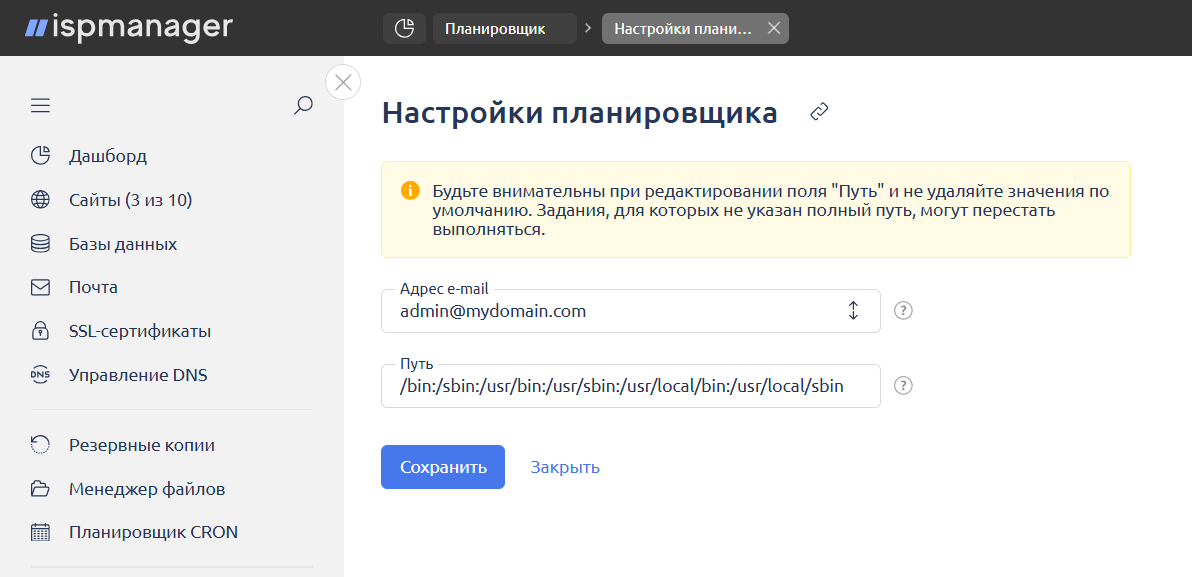Copy link to Настройки планировщика settings
The width and height of the screenshot is (1192, 577).
click(x=819, y=112)
